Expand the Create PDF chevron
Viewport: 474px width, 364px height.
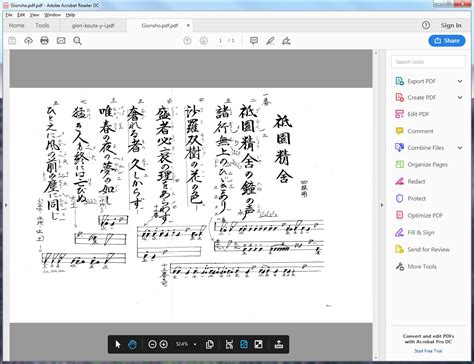(x=460, y=97)
